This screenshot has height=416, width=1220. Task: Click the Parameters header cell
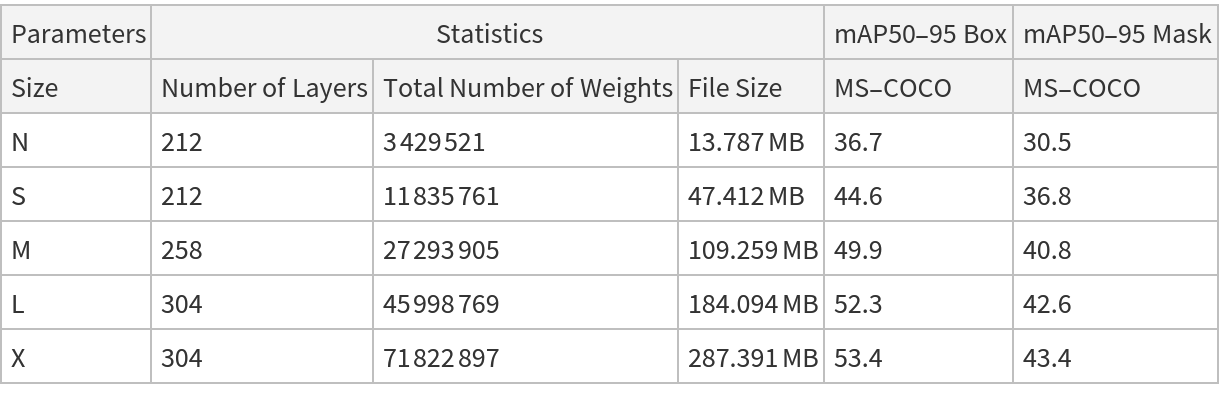tap(78, 34)
